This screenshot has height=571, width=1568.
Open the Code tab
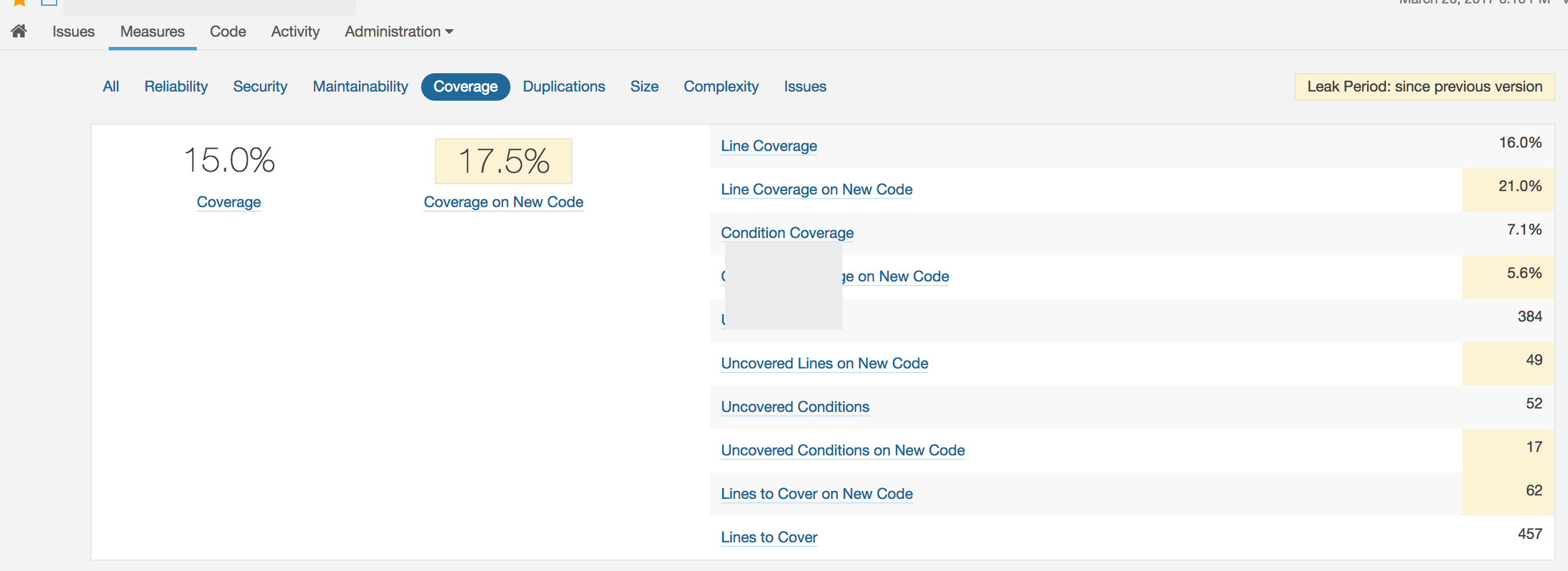tap(228, 31)
